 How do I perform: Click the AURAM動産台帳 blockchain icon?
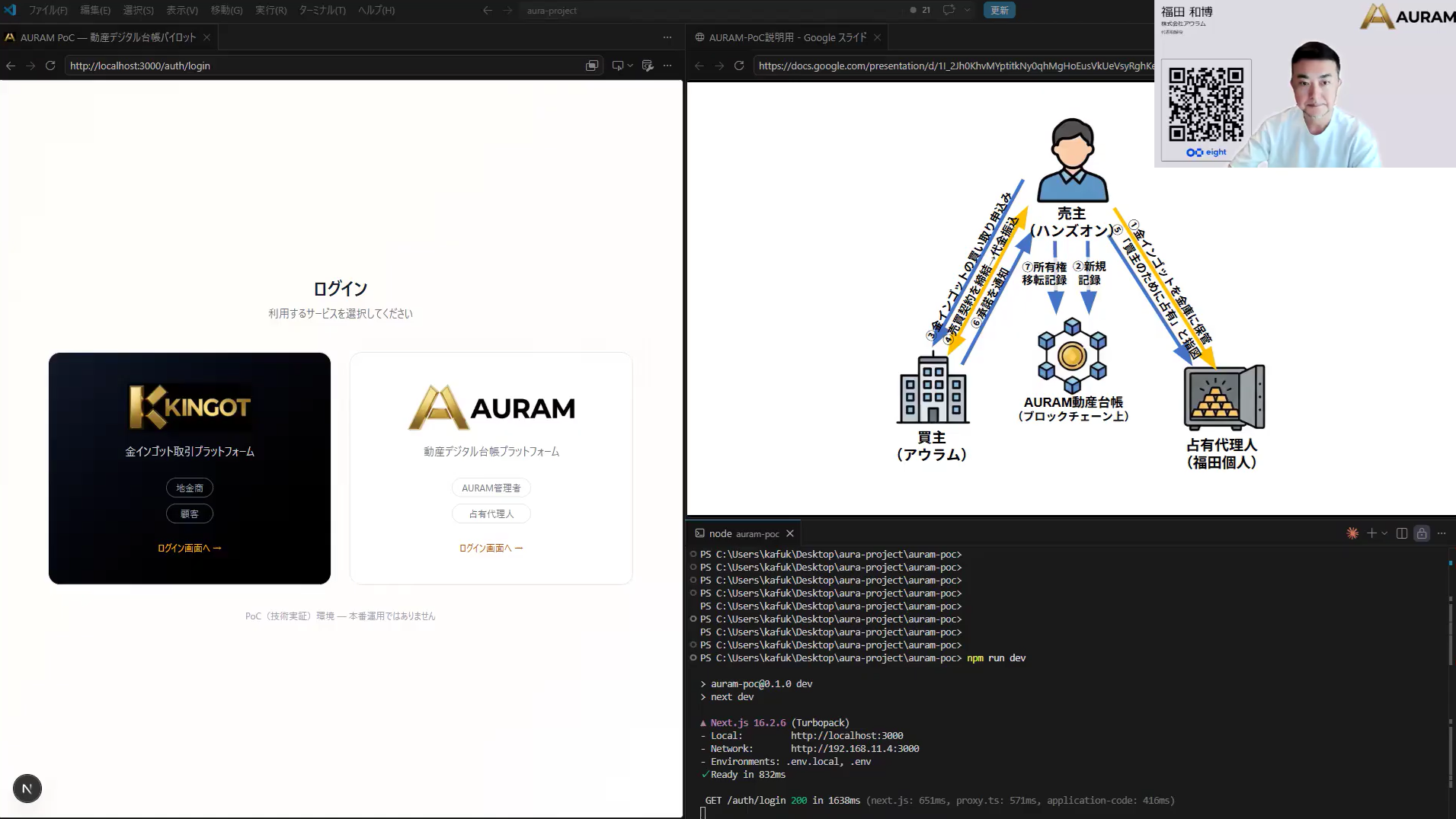(1073, 356)
